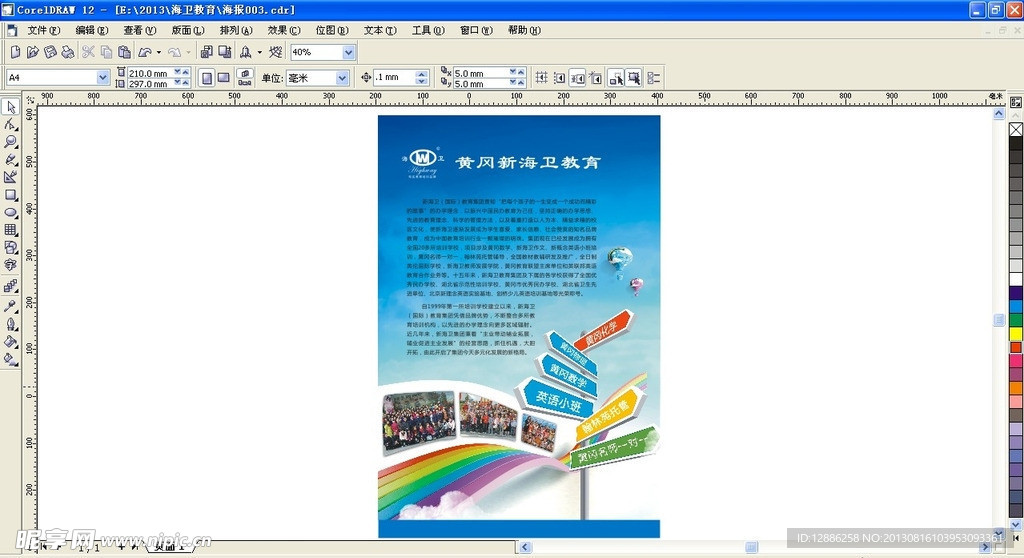The height and width of the screenshot is (558, 1024).
Task: Open the 位图(B) menu
Action: tap(332, 30)
